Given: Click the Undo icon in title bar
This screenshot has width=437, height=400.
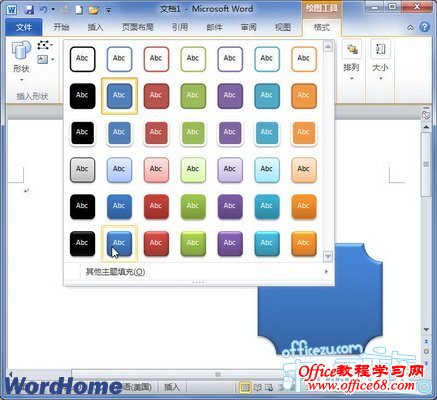Looking at the screenshot, I should coord(44,10).
